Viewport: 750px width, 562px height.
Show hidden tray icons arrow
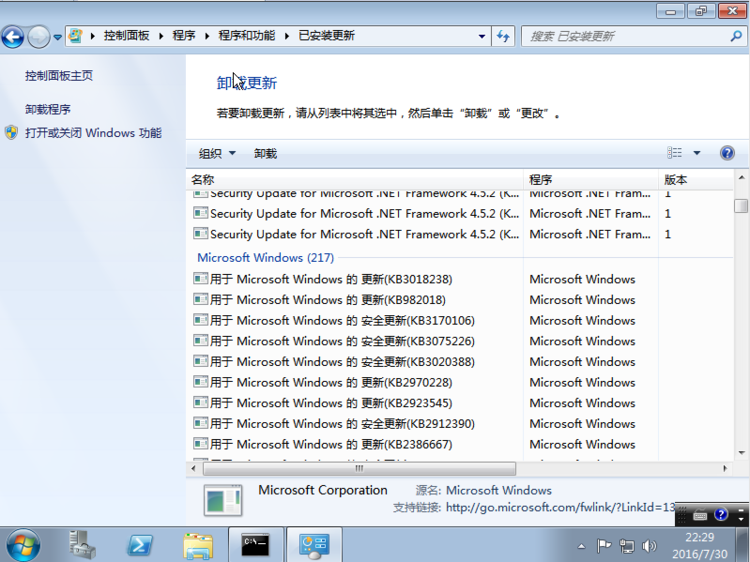581,546
